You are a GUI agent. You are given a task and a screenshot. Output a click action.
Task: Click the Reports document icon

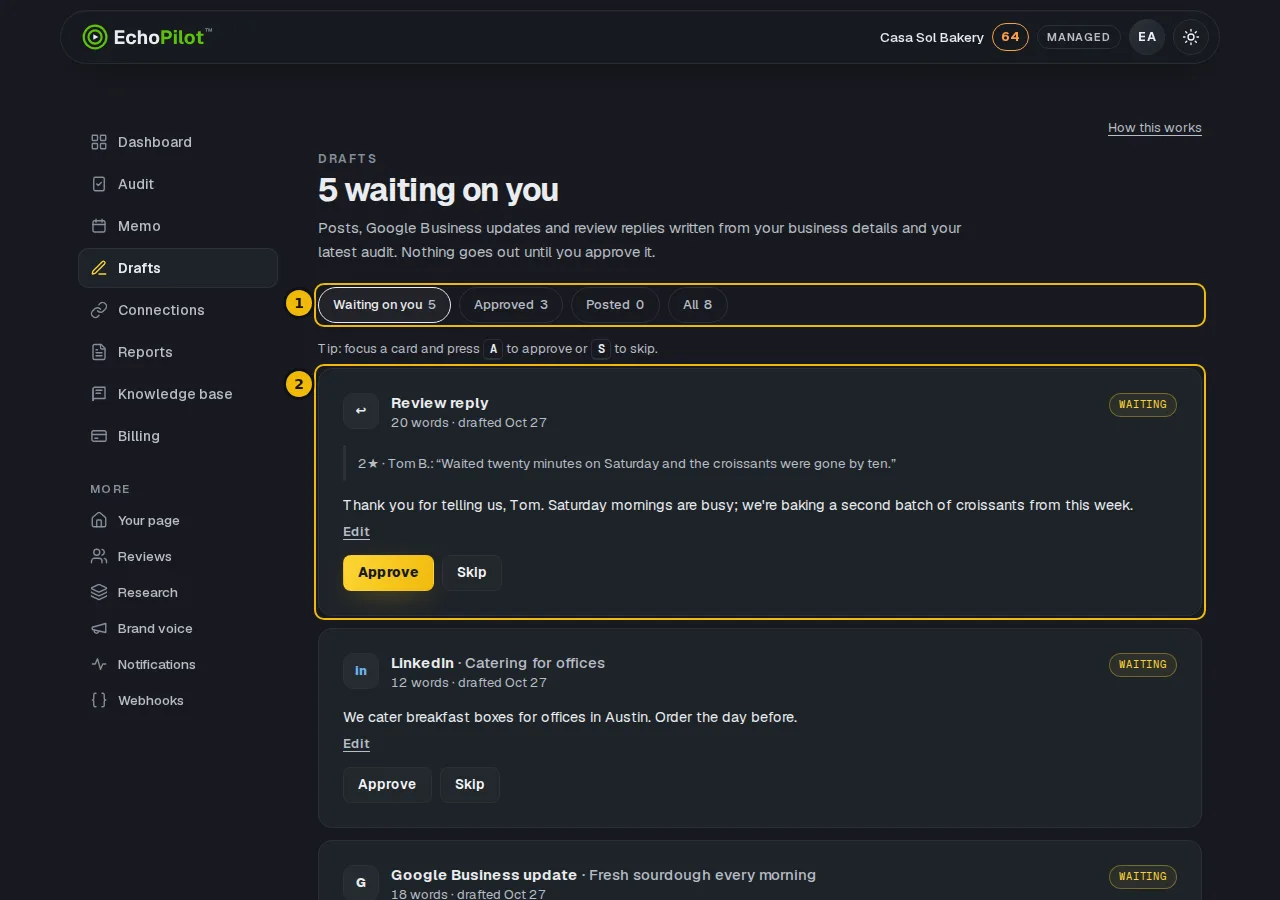(x=99, y=352)
